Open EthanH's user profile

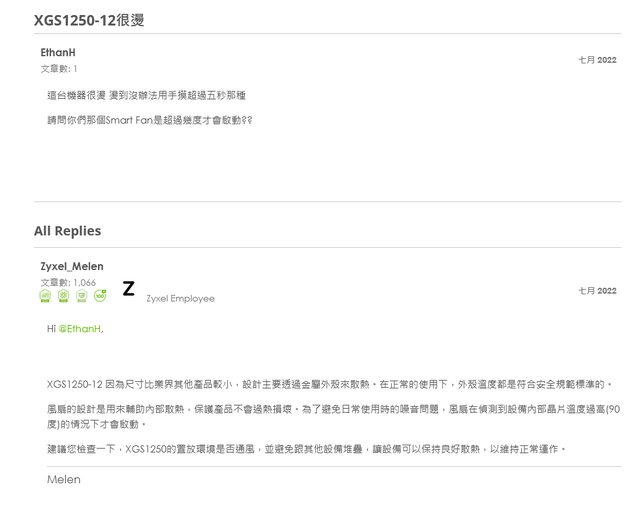57,52
